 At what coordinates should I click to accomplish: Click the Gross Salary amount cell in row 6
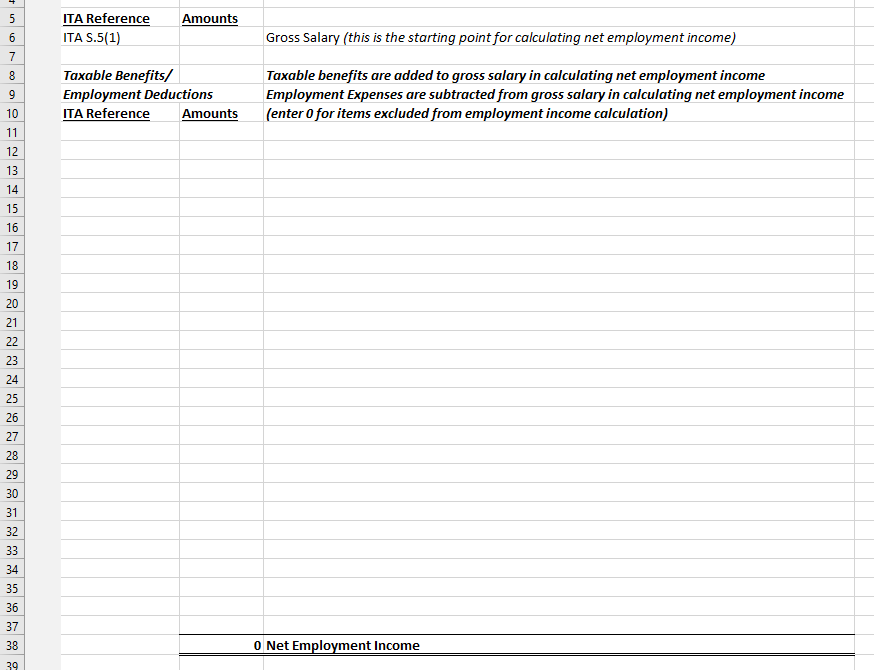tap(221, 37)
